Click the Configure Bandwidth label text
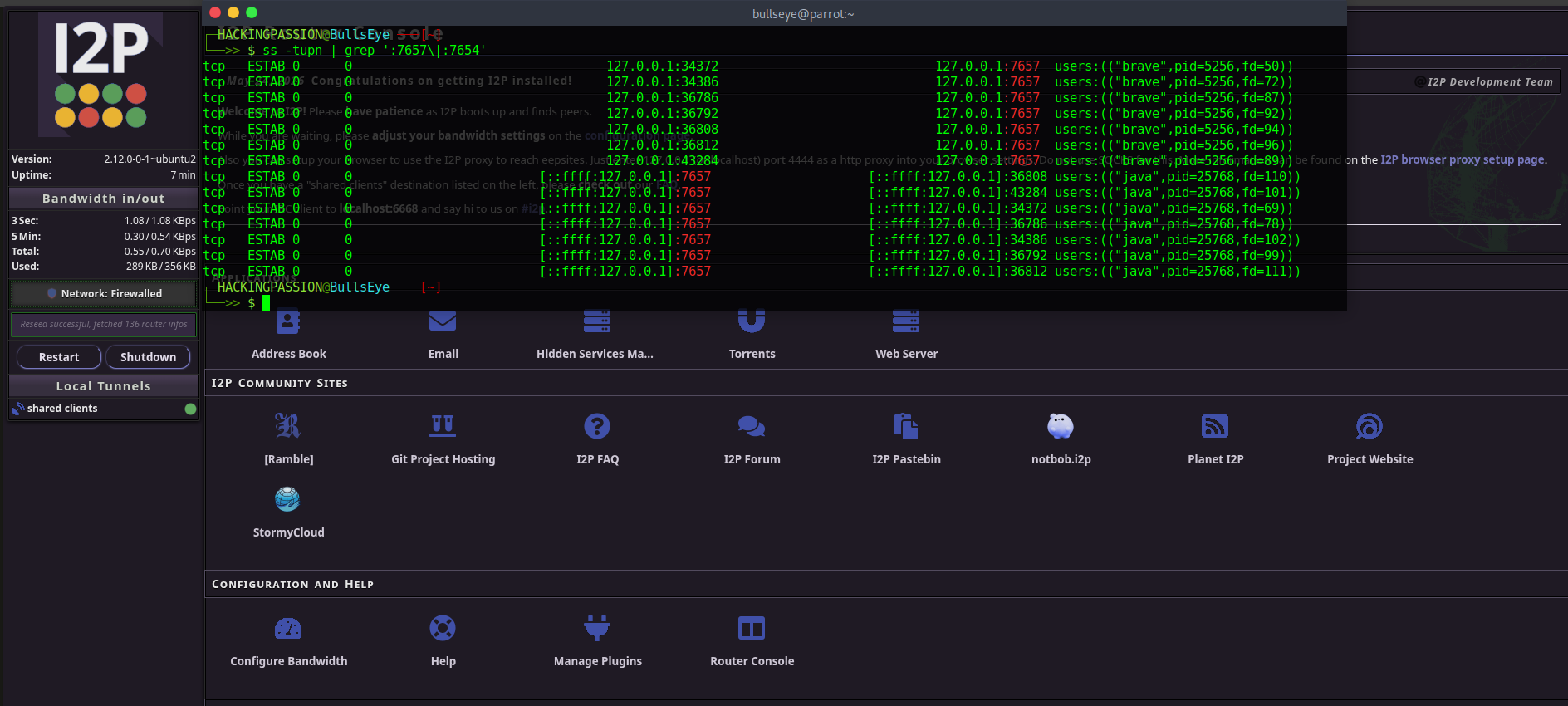The image size is (1568, 706). tap(289, 661)
